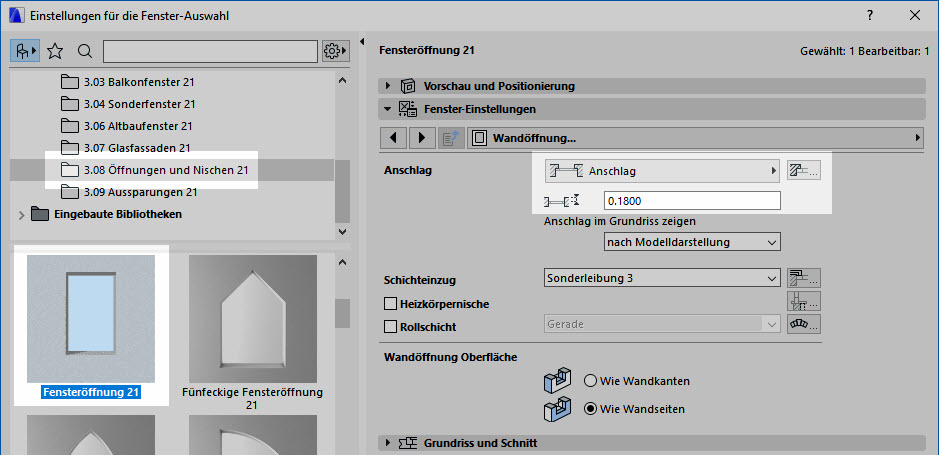Click the Fenster-Einstellungen panel icon

point(407,109)
